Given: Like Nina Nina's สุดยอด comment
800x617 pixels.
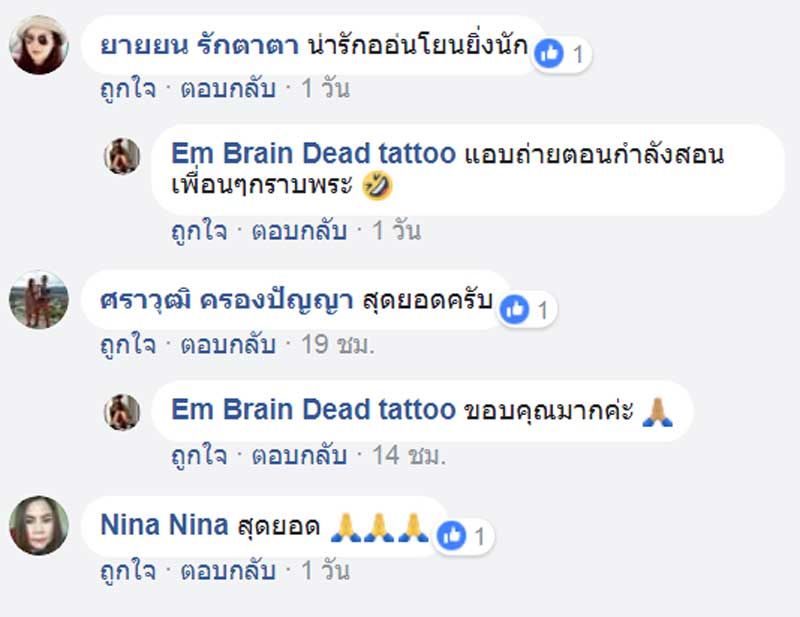Looking at the screenshot, I should pyautogui.click(x=128, y=571).
